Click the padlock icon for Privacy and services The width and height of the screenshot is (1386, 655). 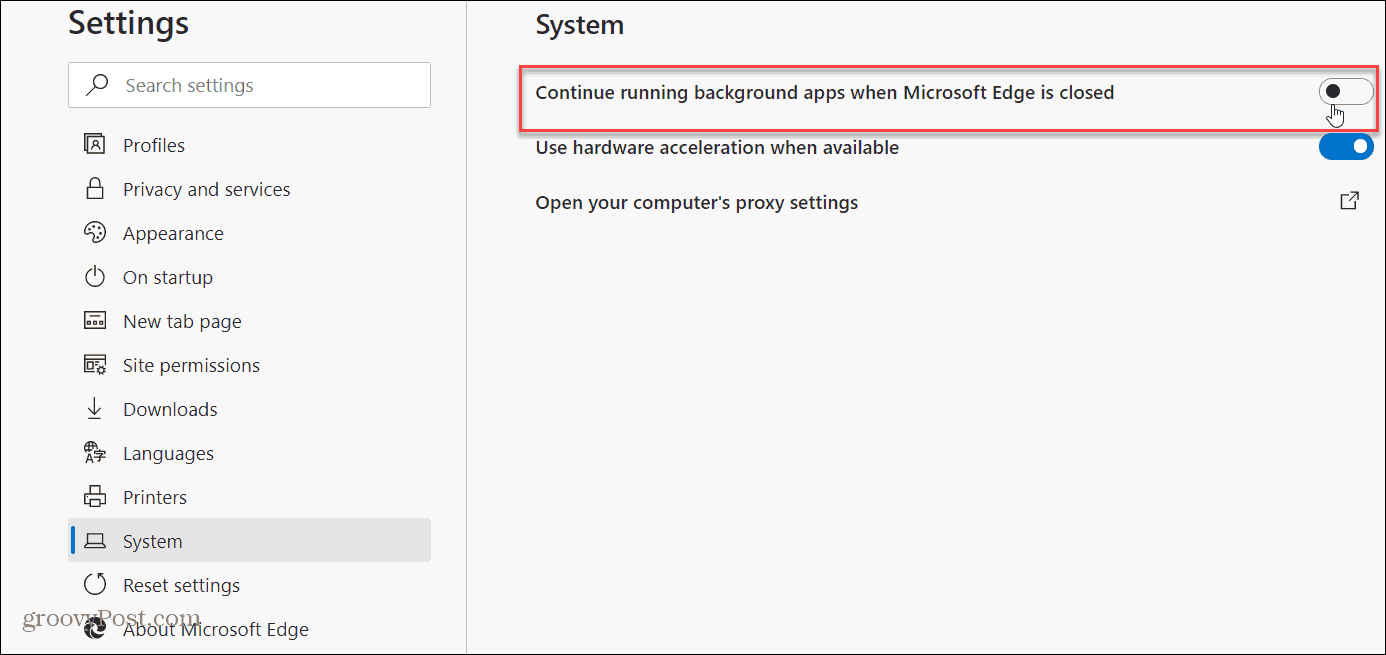95,189
